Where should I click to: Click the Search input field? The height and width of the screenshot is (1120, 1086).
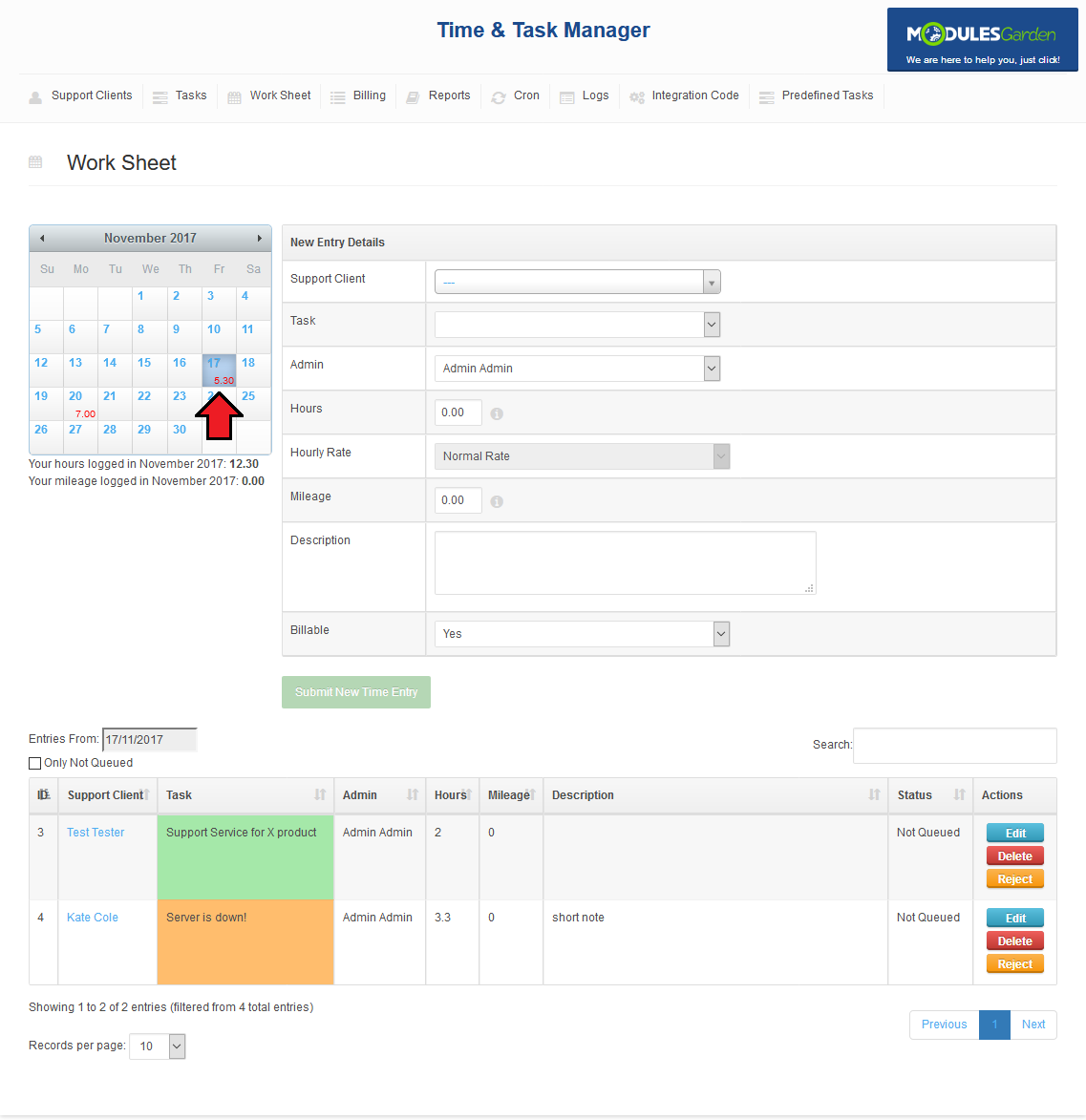pos(954,746)
